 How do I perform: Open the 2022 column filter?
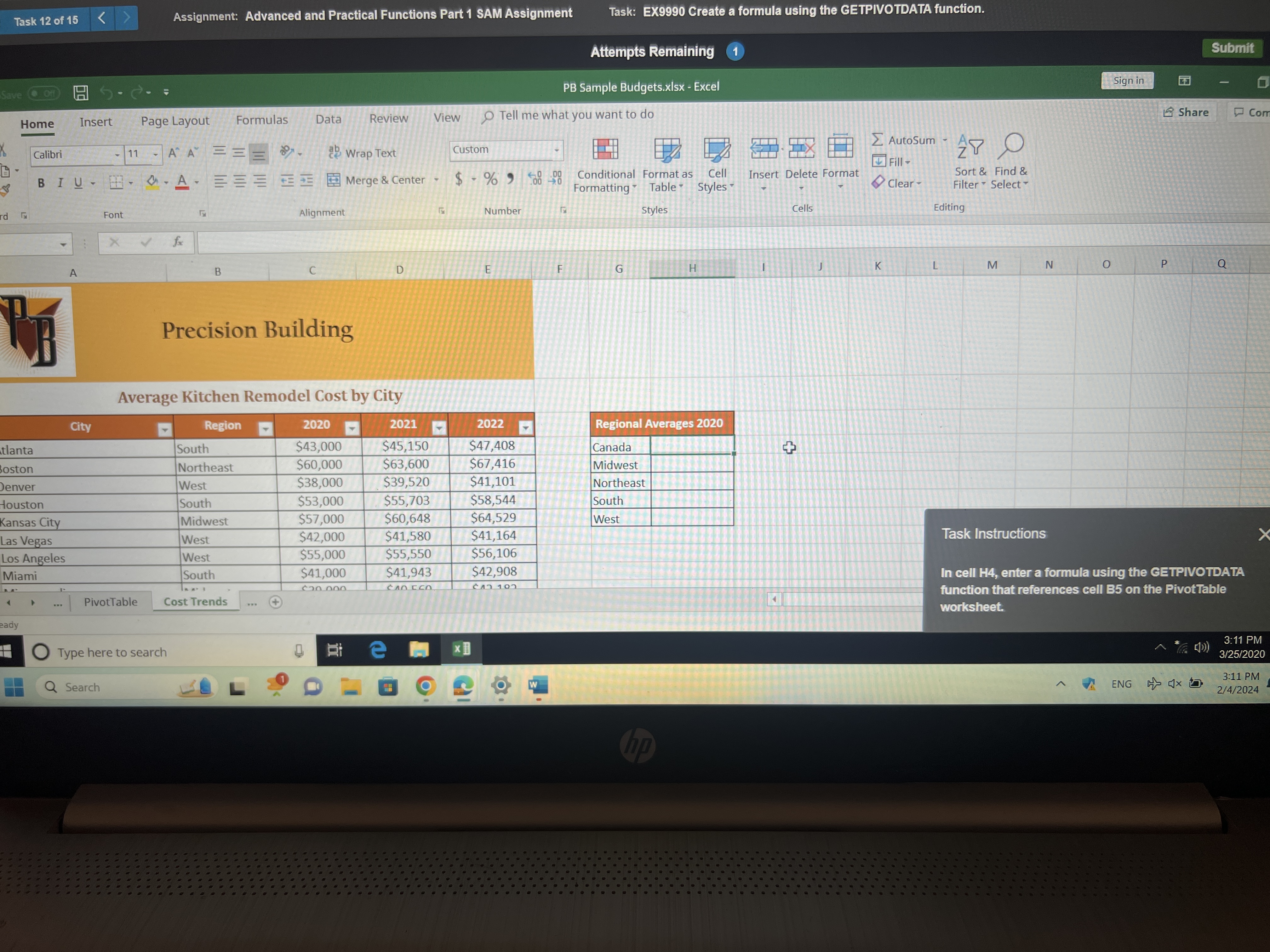(525, 429)
